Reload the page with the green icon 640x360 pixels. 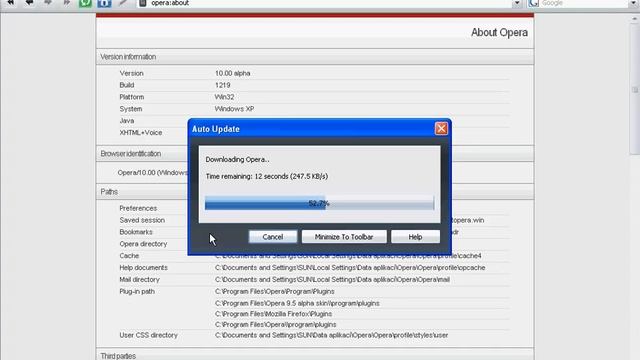(x=85, y=3)
